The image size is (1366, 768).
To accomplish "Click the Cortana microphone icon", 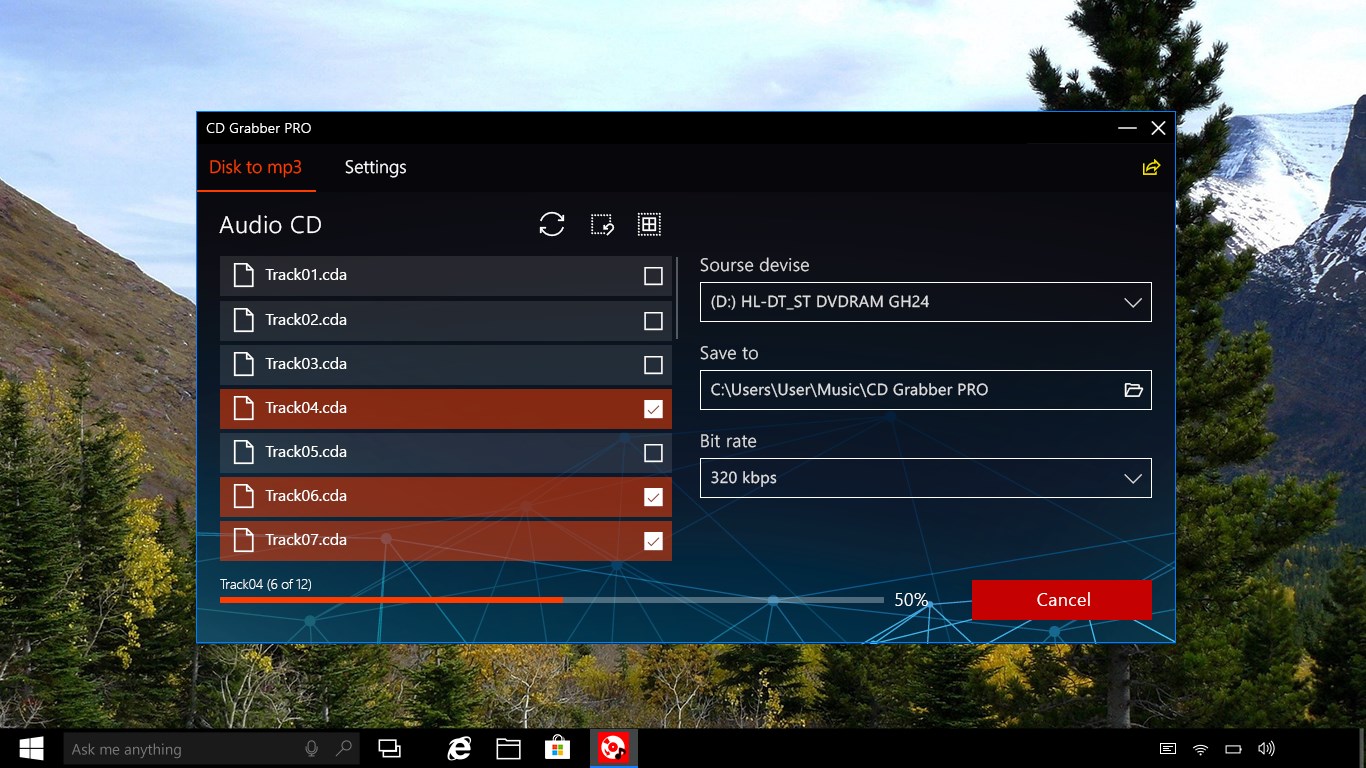I will point(312,748).
